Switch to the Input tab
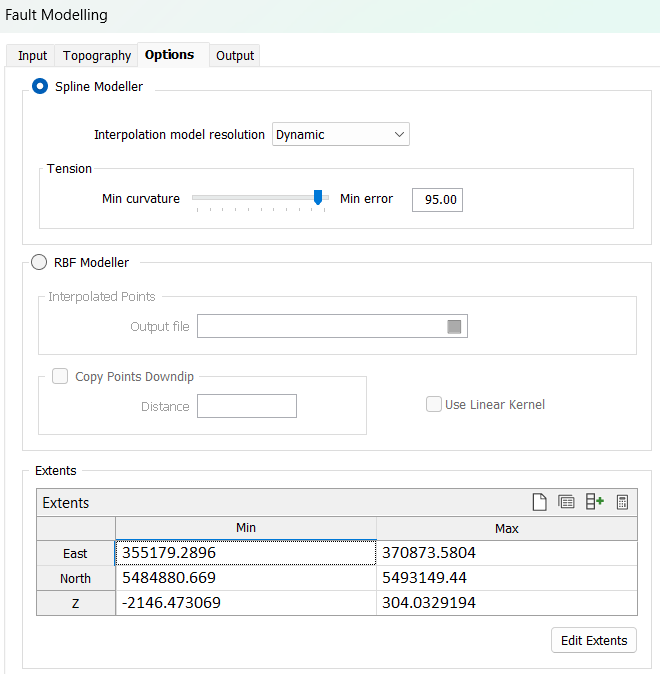Image resolution: width=660 pixels, height=674 pixels. point(32,56)
